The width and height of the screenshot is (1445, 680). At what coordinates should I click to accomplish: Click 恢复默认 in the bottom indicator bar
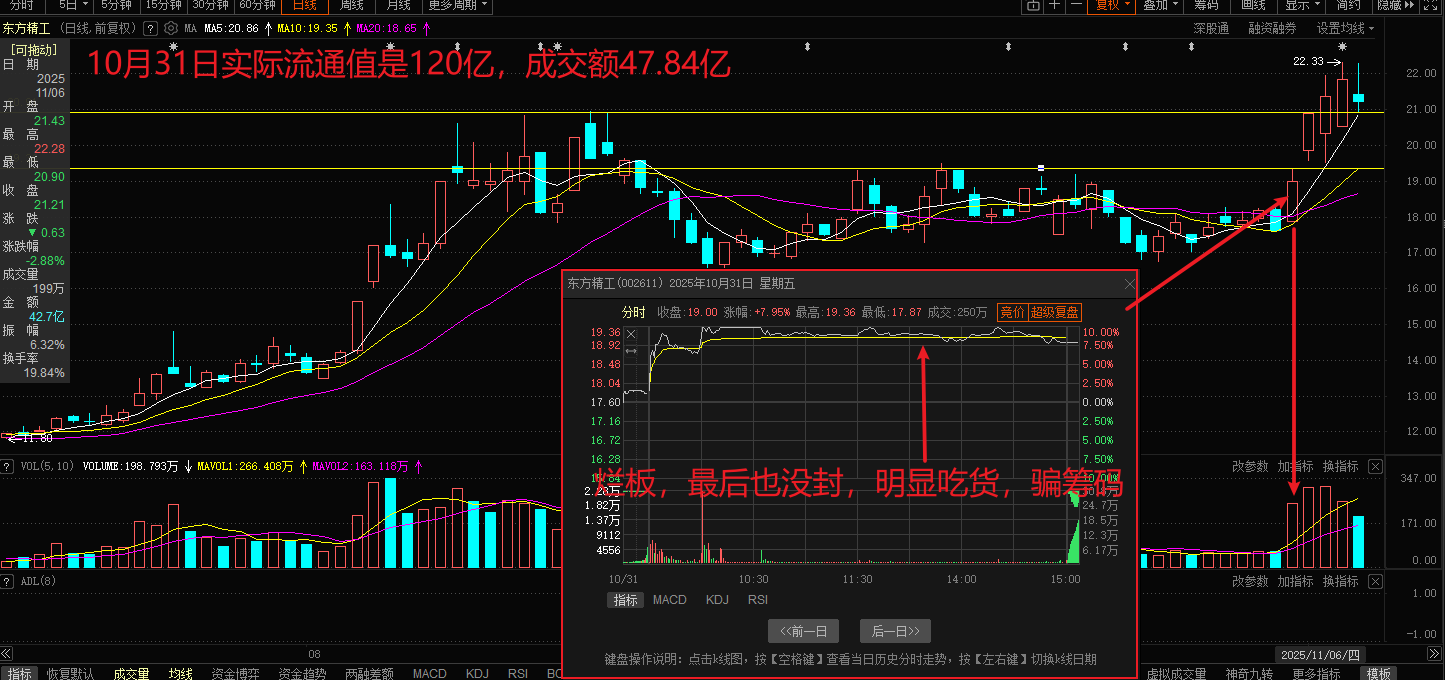tap(70, 673)
